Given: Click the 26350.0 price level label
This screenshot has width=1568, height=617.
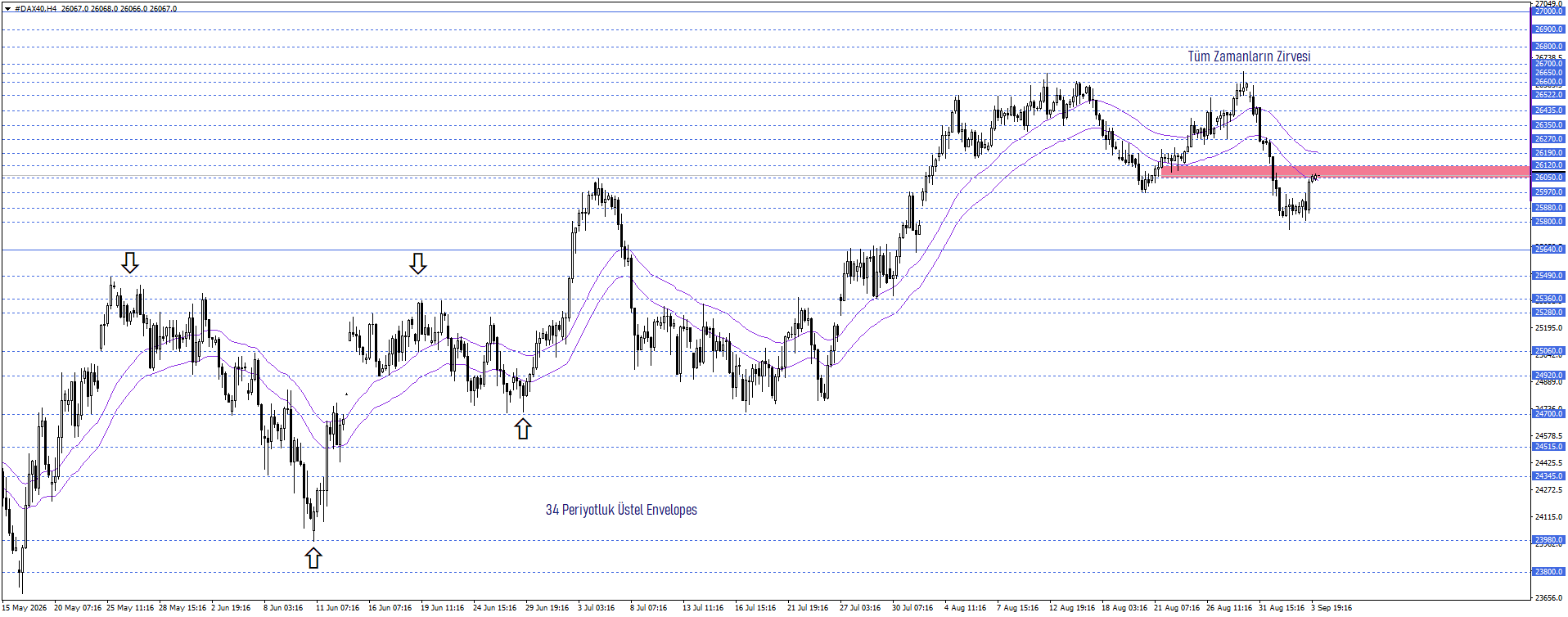Looking at the screenshot, I should (x=1548, y=125).
